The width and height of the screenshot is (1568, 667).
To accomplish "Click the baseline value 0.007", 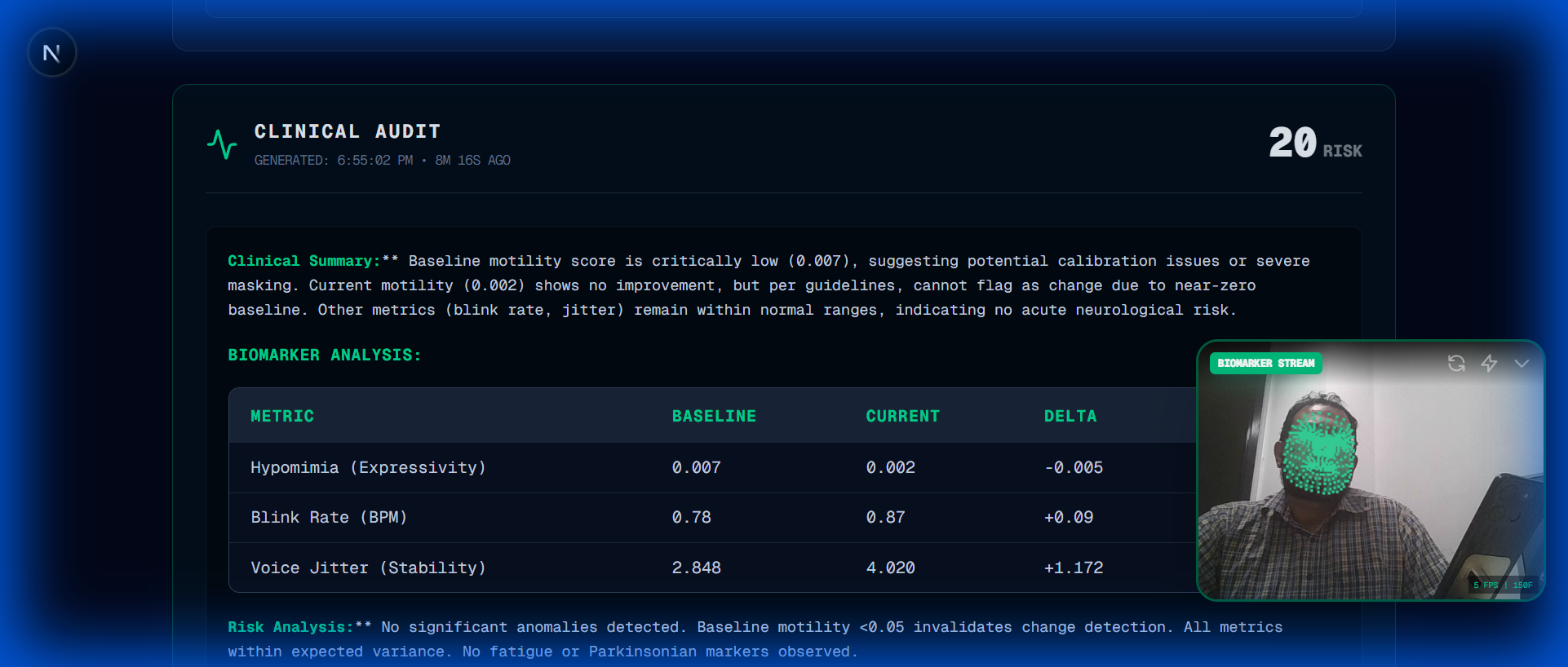I will (x=696, y=467).
